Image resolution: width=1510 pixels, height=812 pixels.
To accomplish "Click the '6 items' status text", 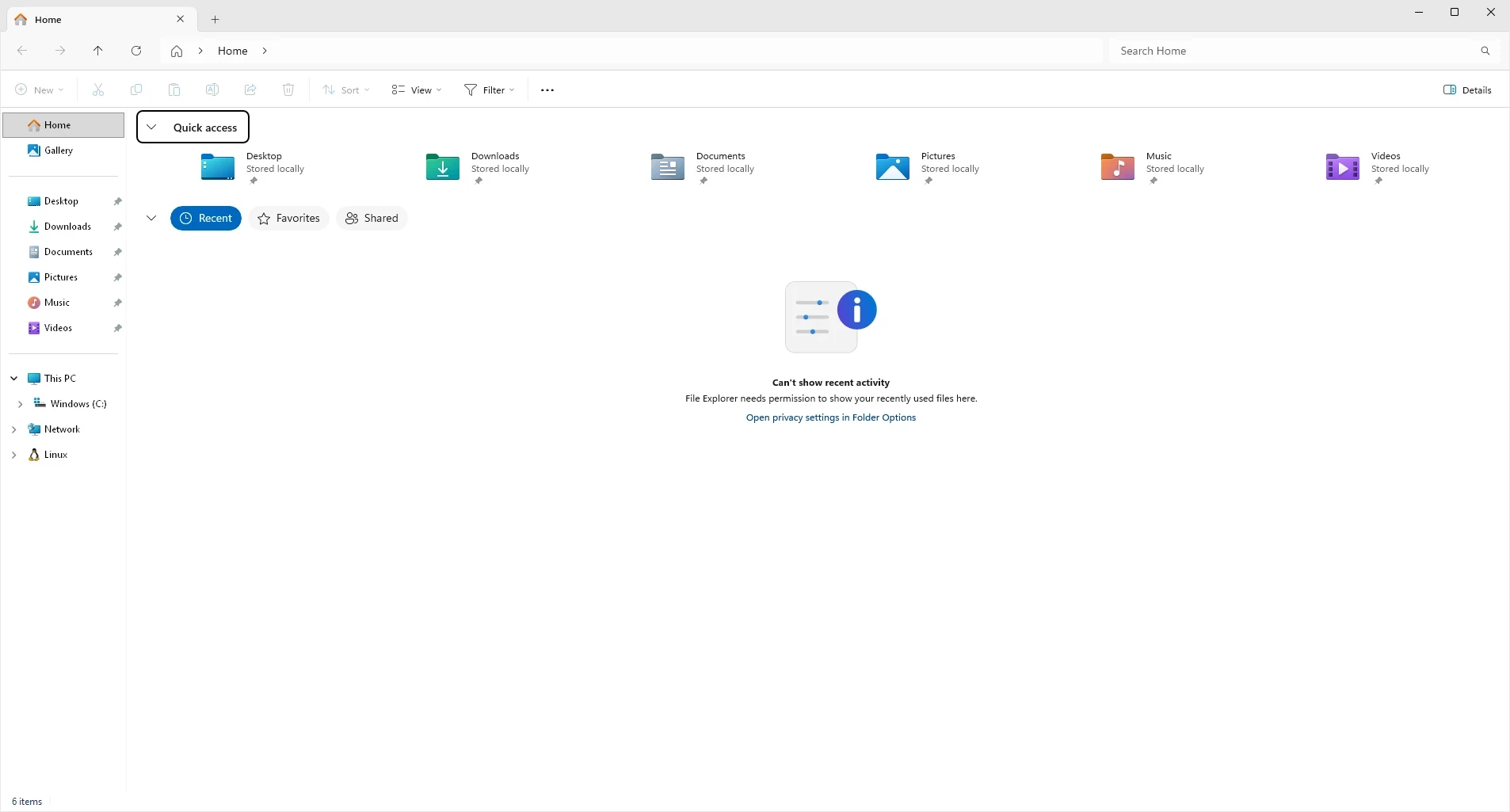I will [x=27, y=802].
